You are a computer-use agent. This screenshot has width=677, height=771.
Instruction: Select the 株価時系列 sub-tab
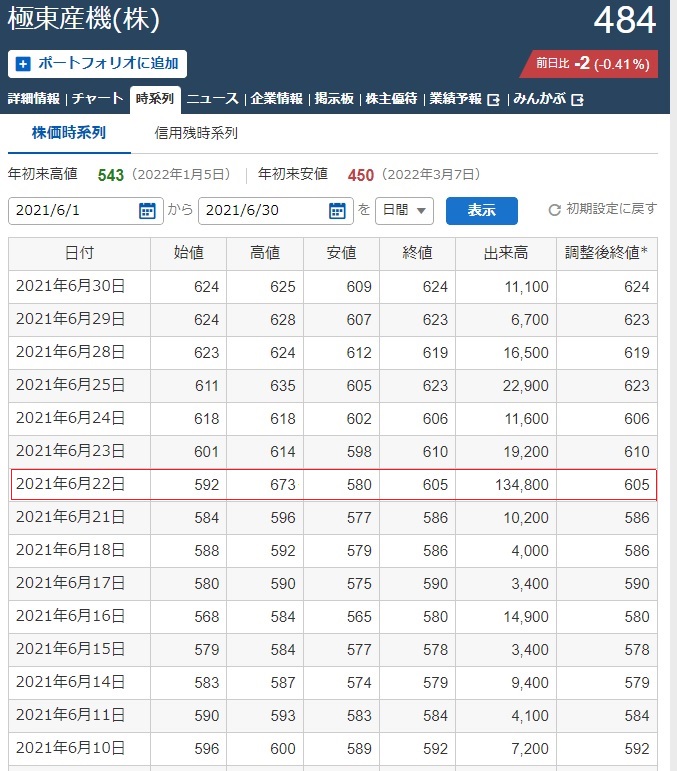(69, 133)
